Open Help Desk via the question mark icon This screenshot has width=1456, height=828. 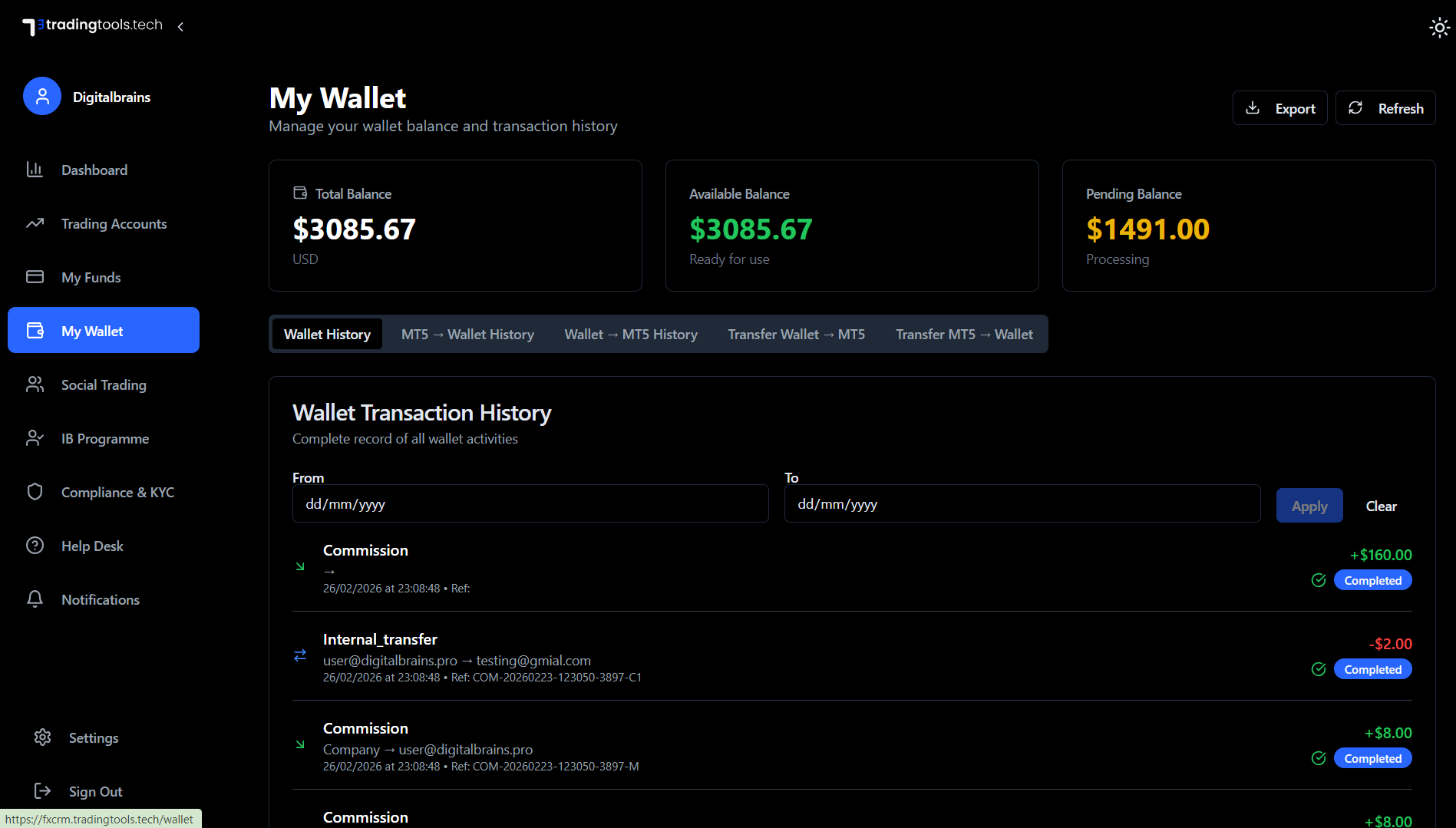[35, 546]
